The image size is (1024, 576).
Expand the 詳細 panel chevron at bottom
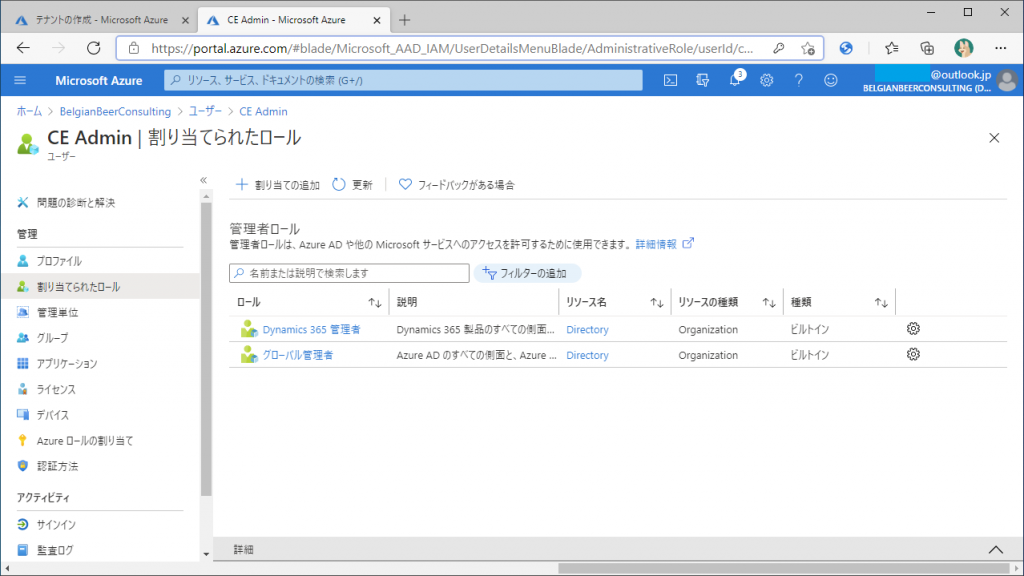995,549
